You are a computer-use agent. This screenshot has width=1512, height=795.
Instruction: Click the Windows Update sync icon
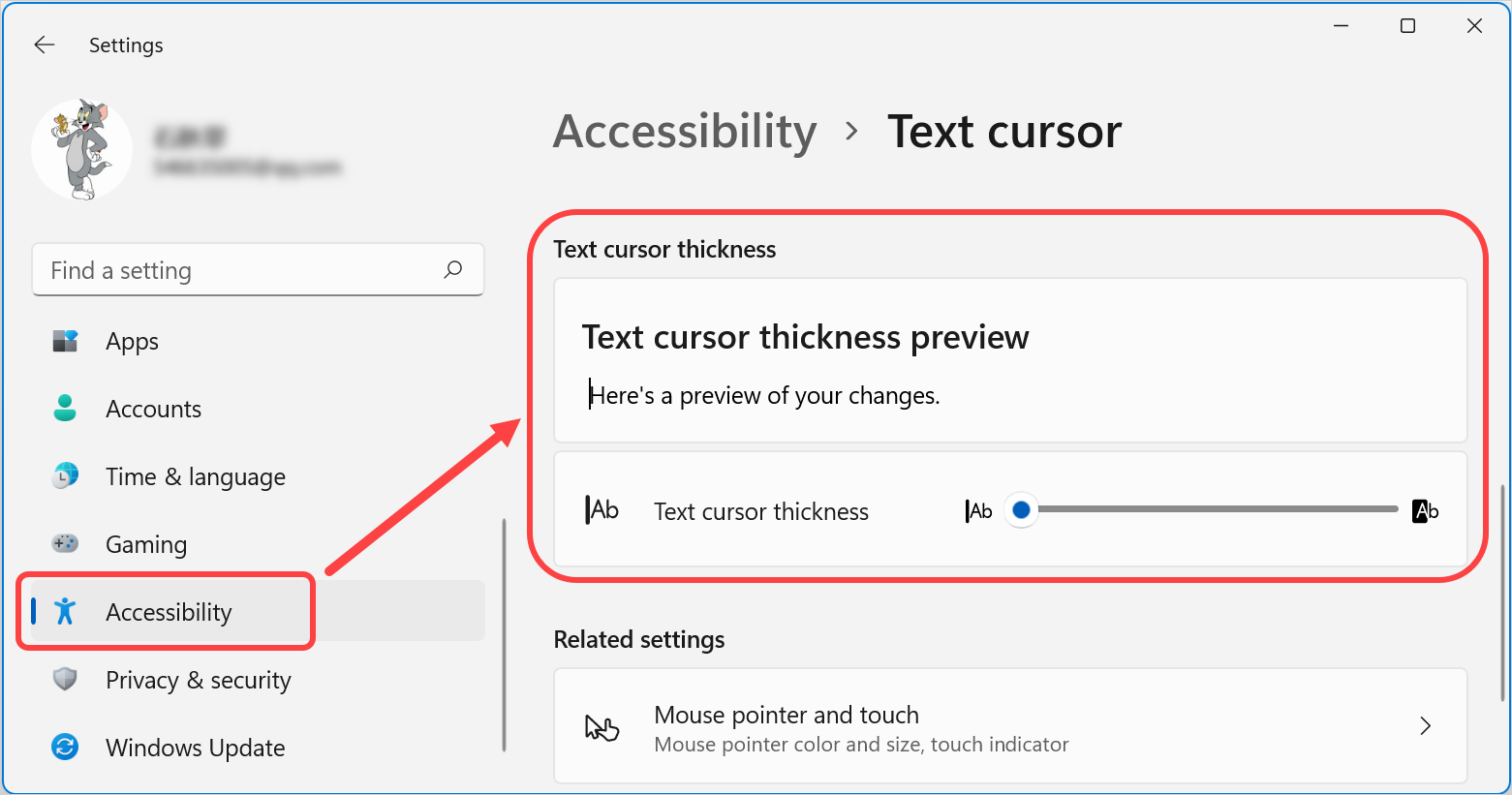click(x=65, y=748)
